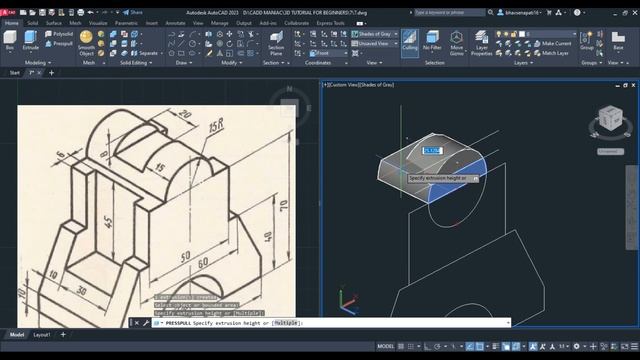Open Layer Properties manager
The height and width of the screenshot is (360, 640).
[482, 43]
